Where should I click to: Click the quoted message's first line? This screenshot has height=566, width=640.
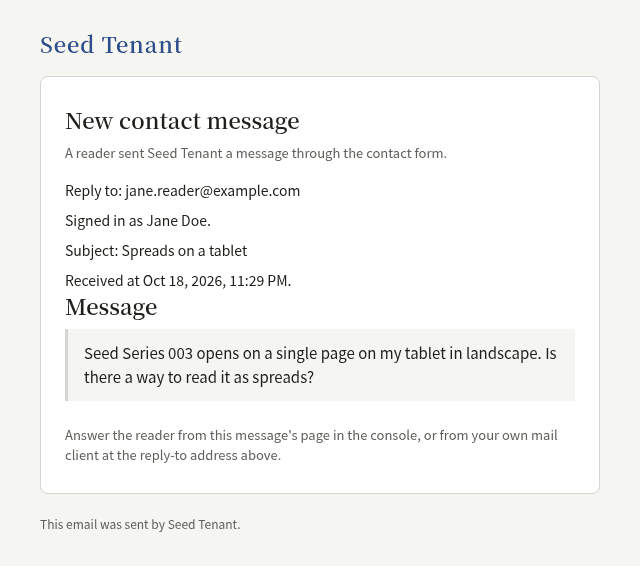click(320, 353)
